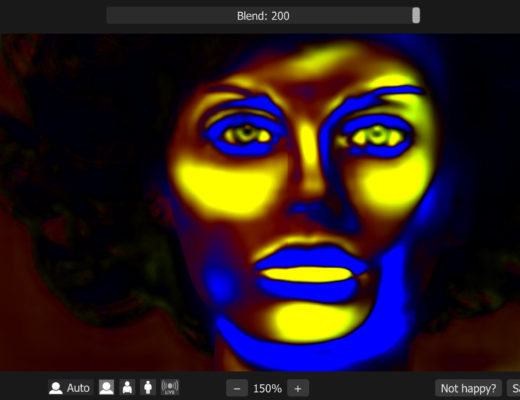Image resolution: width=520 pixels, height=400 pixels.
Task: Click the Auto face detection button
Action: point(70,388)
